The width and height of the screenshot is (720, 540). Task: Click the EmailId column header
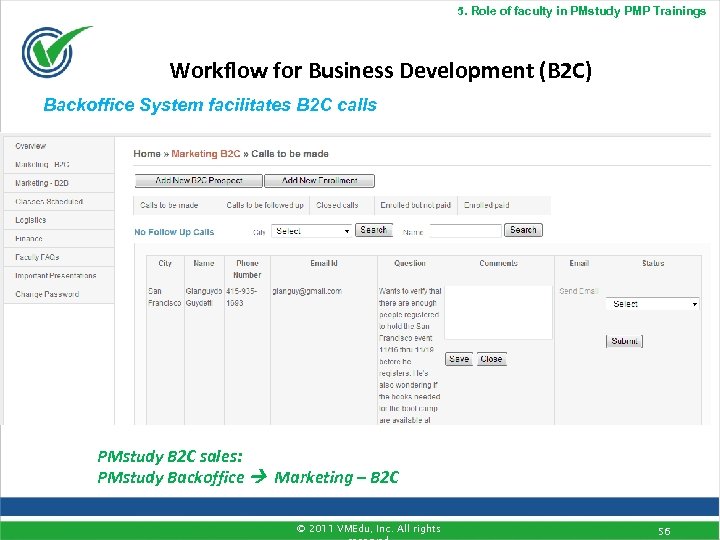324,264
